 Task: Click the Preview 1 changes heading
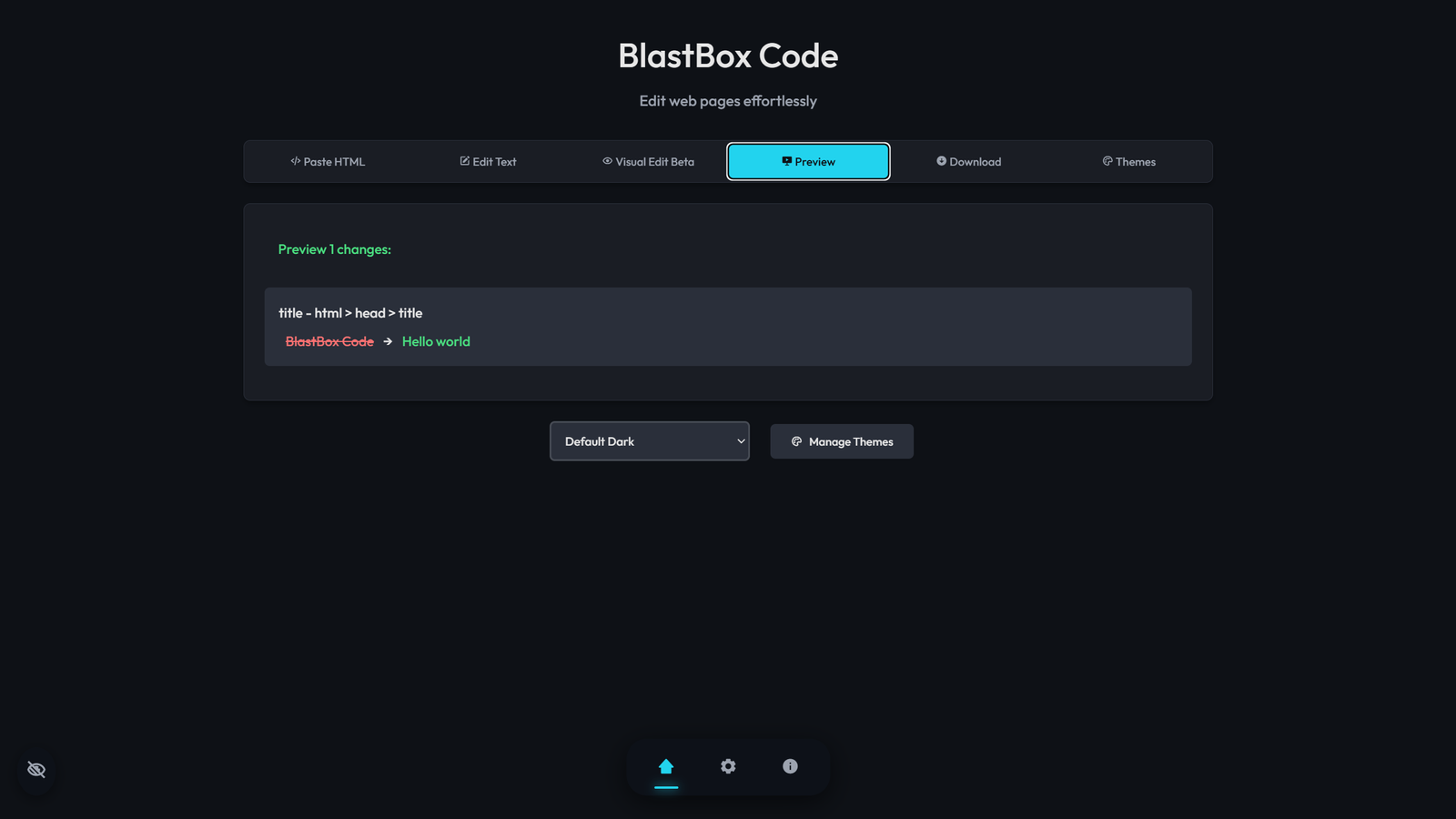pos(334,249)
